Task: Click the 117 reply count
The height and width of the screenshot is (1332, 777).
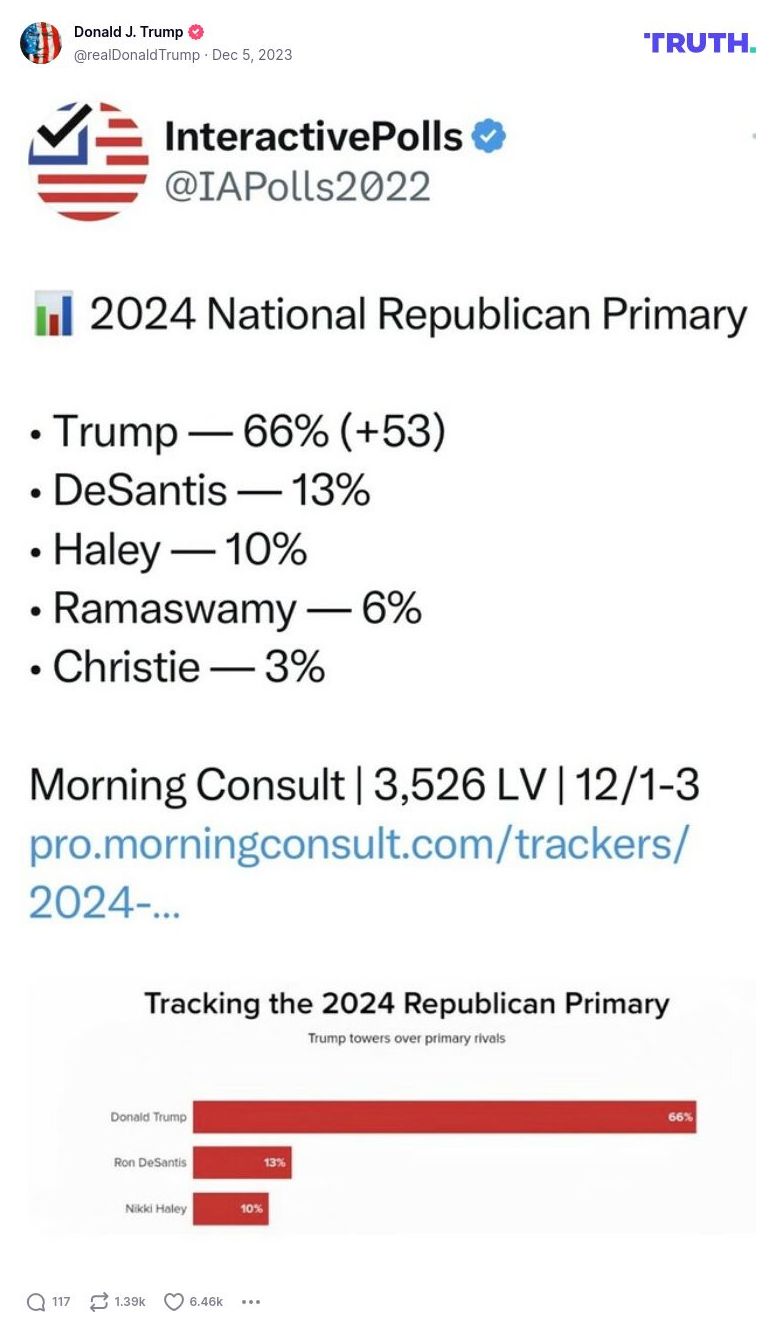Action: (61, 1302)
